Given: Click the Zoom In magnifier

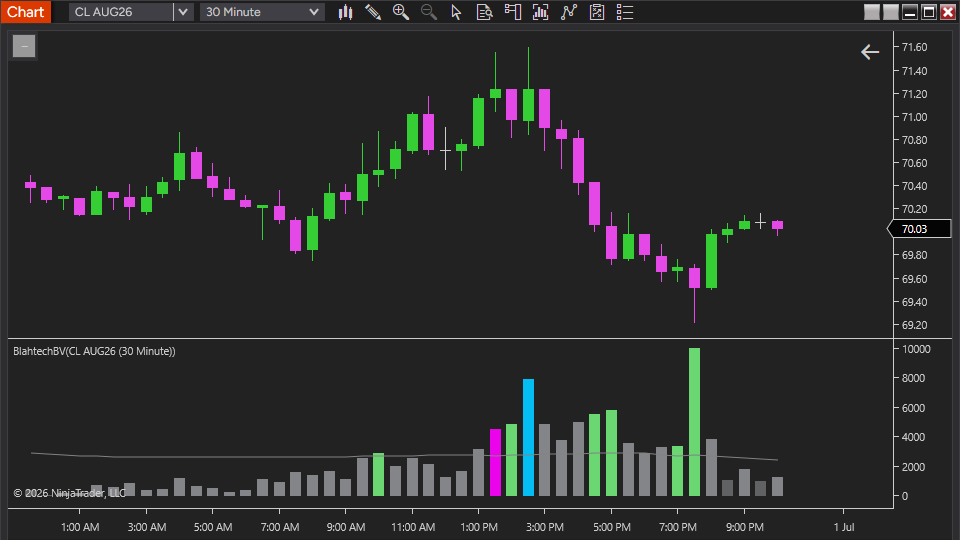Looking at the screenshot, I should coord(401,12).
